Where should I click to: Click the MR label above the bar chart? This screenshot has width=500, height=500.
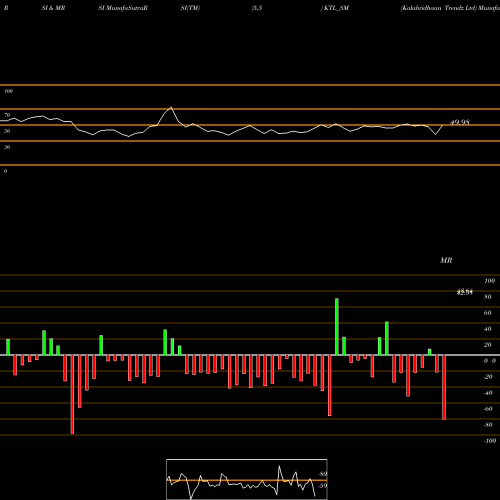tap(446, 260)
